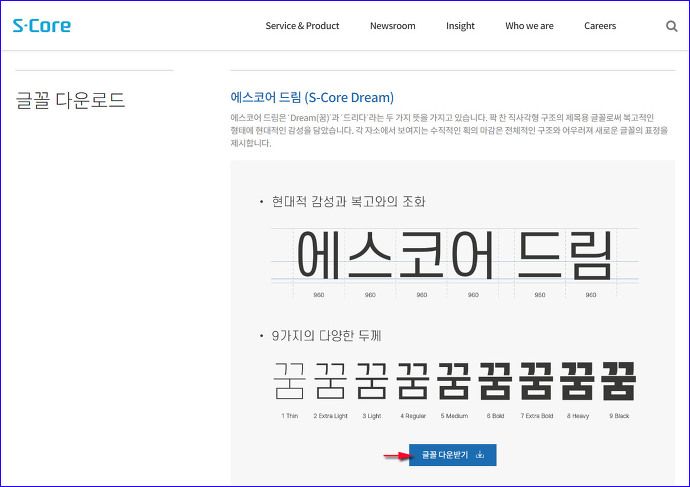Image resolution: width=690 pixels, height=487 pixels.
Task: Click the S-Core logo
Action: [42, 26]
